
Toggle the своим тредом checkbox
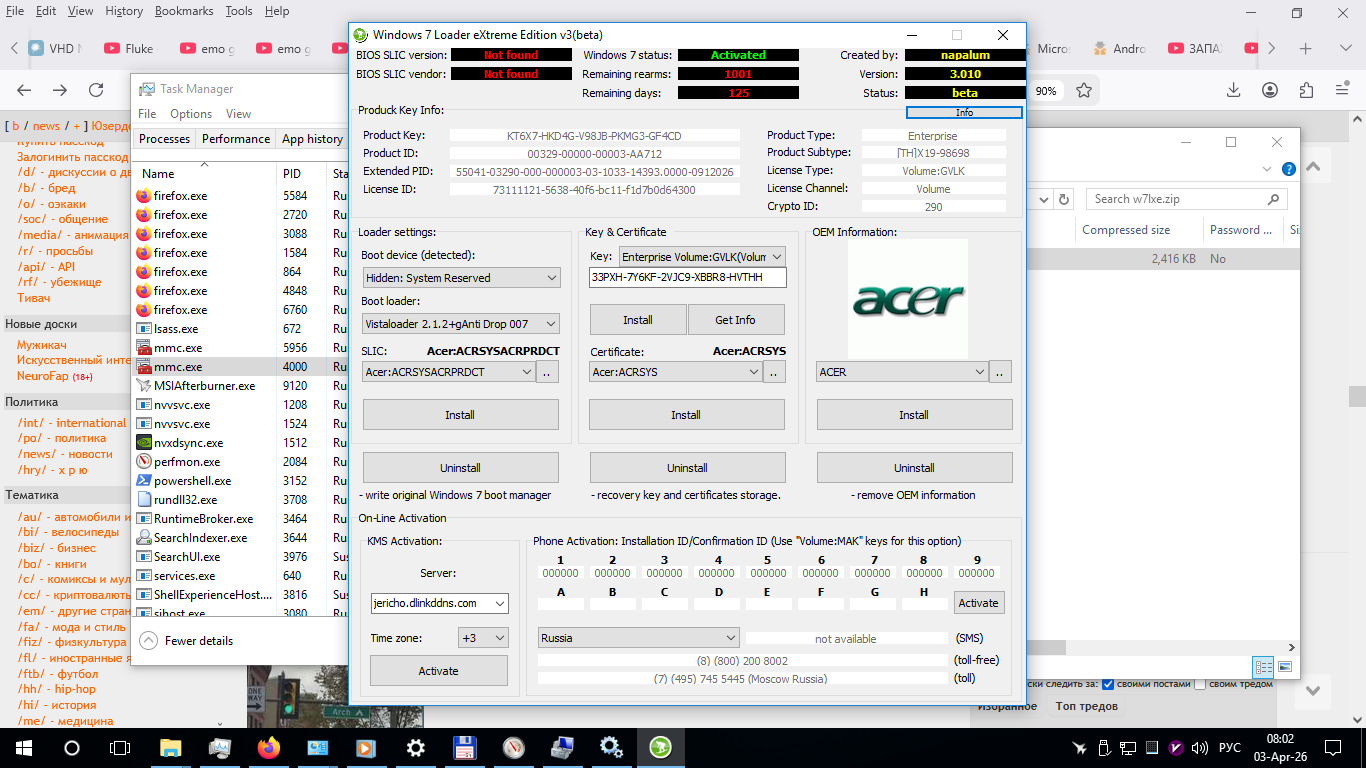point(1200,684)
